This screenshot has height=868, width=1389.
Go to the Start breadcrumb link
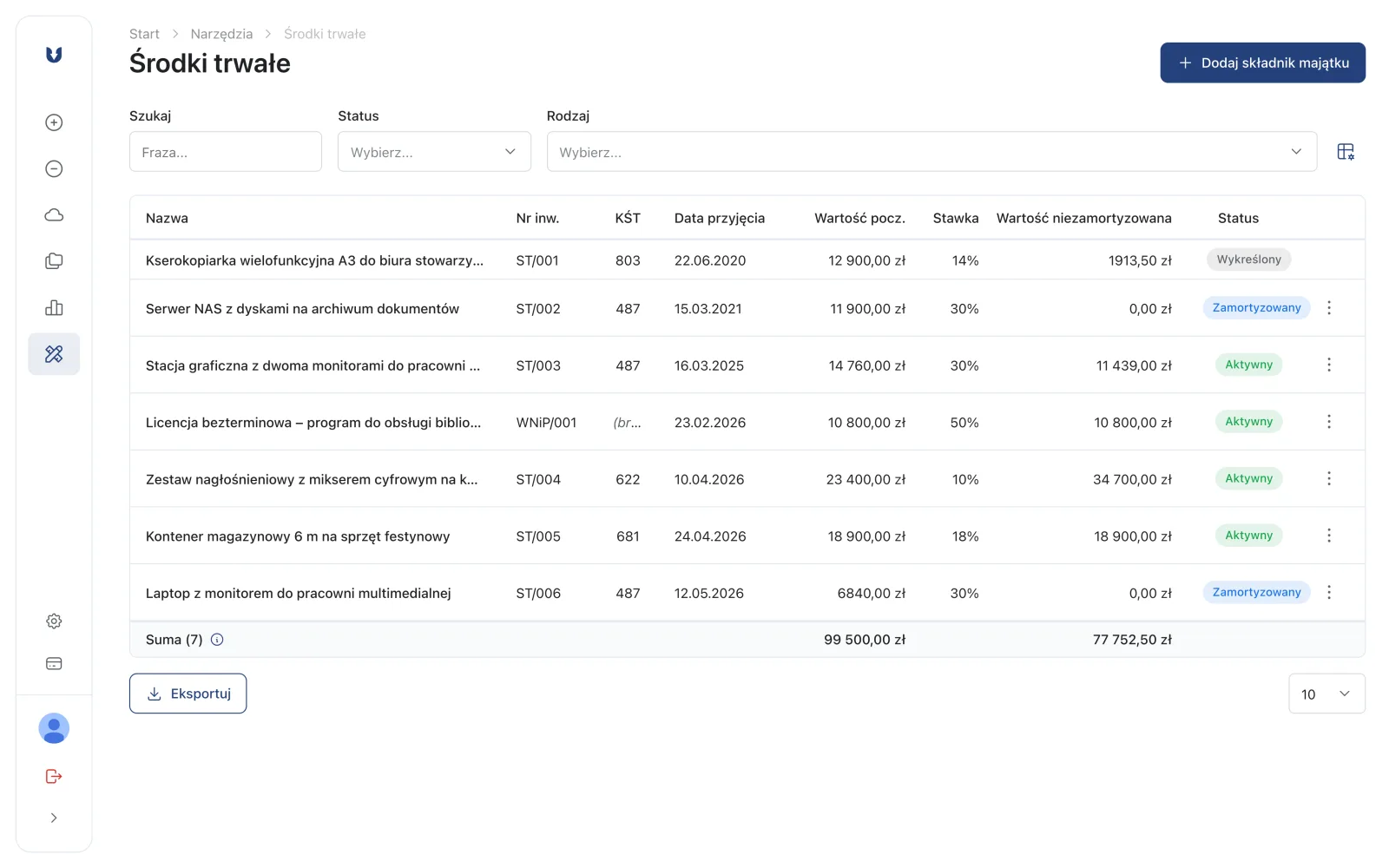tap(144, 34)
